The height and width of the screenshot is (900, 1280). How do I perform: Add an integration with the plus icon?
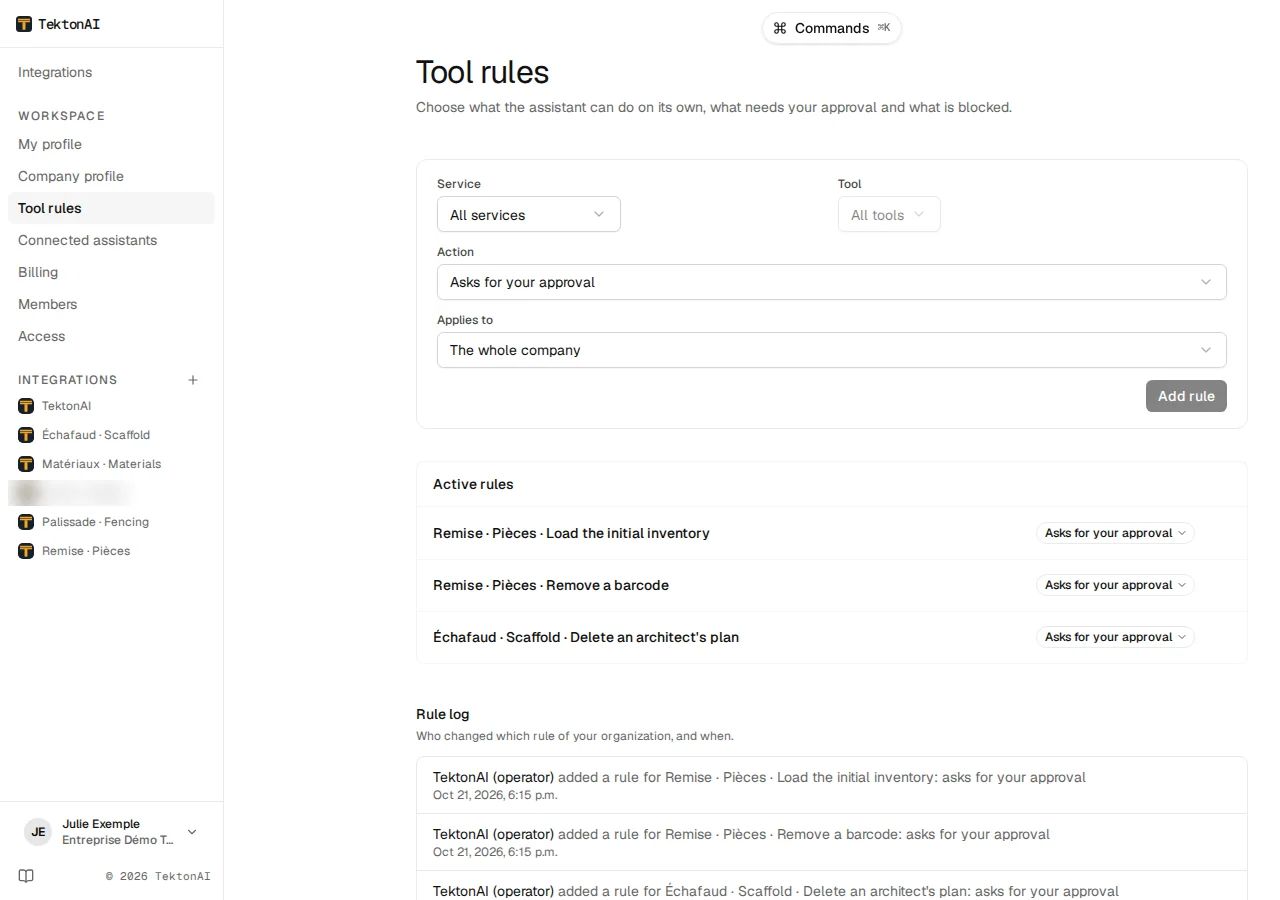tap(193, 380)
